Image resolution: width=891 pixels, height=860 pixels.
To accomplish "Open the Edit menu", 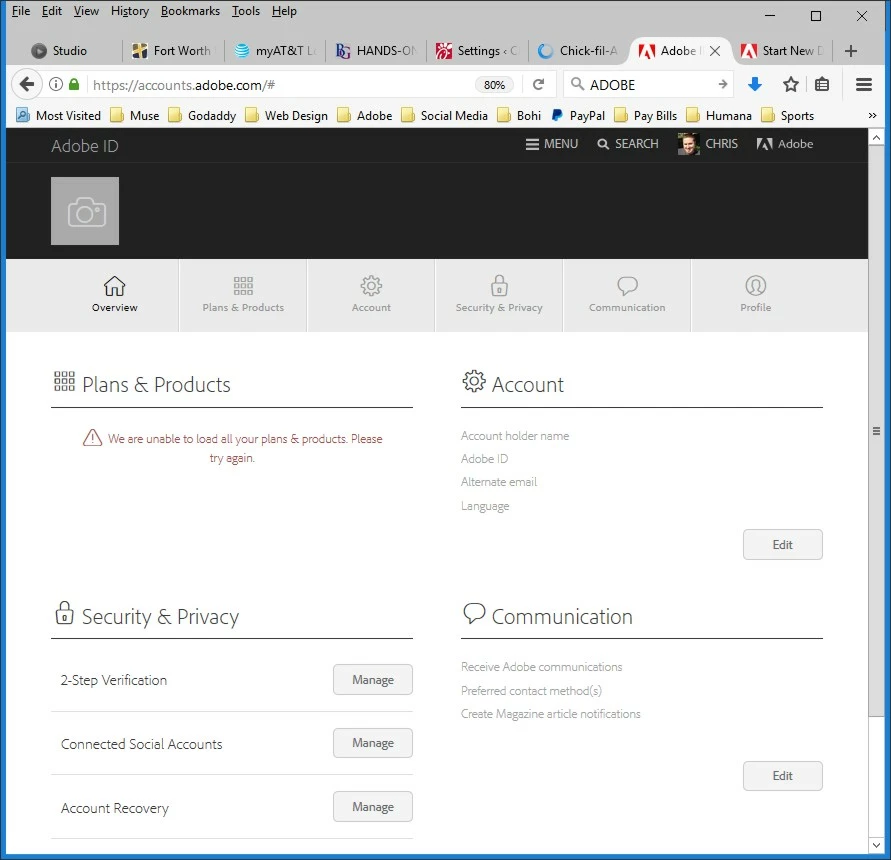I will (x=52, y=11).
